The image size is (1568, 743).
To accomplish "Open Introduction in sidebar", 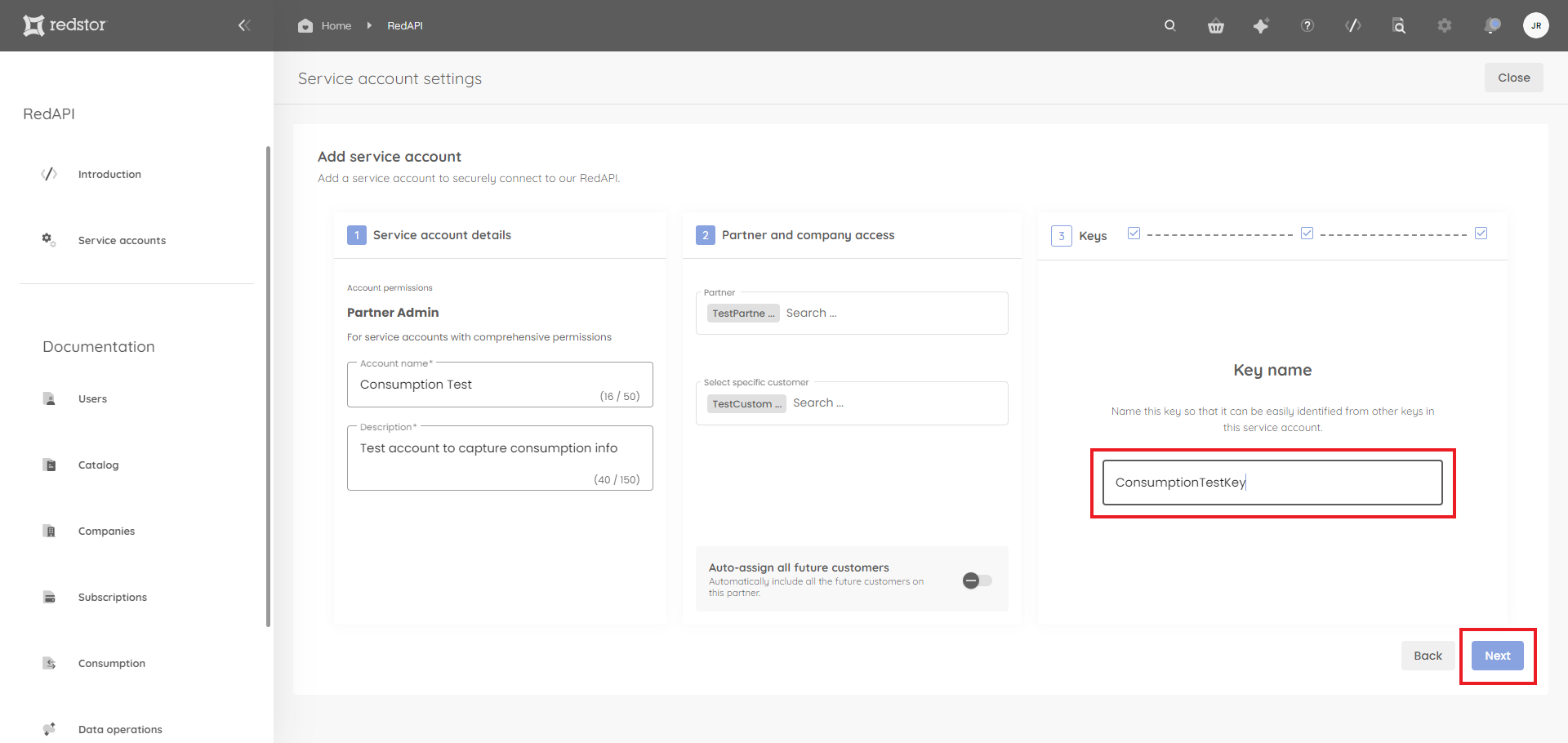I will 109,174.
